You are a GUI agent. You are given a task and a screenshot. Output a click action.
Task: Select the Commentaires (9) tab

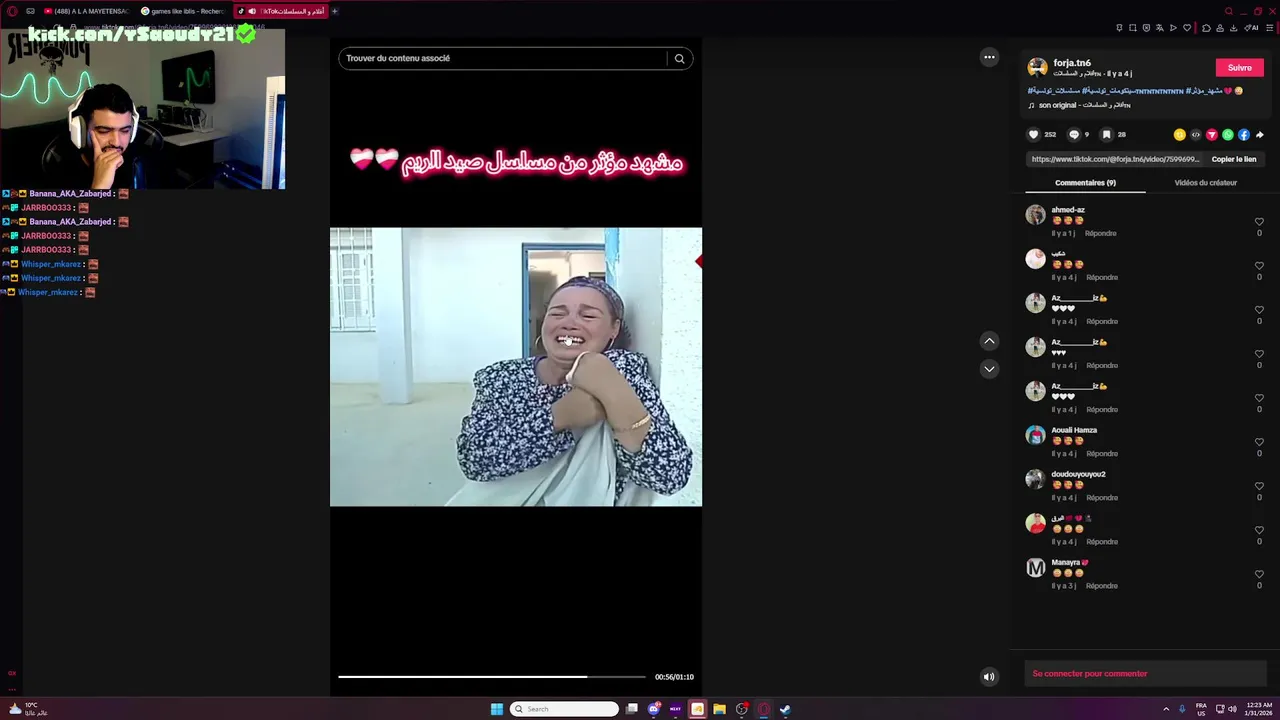1085,183
